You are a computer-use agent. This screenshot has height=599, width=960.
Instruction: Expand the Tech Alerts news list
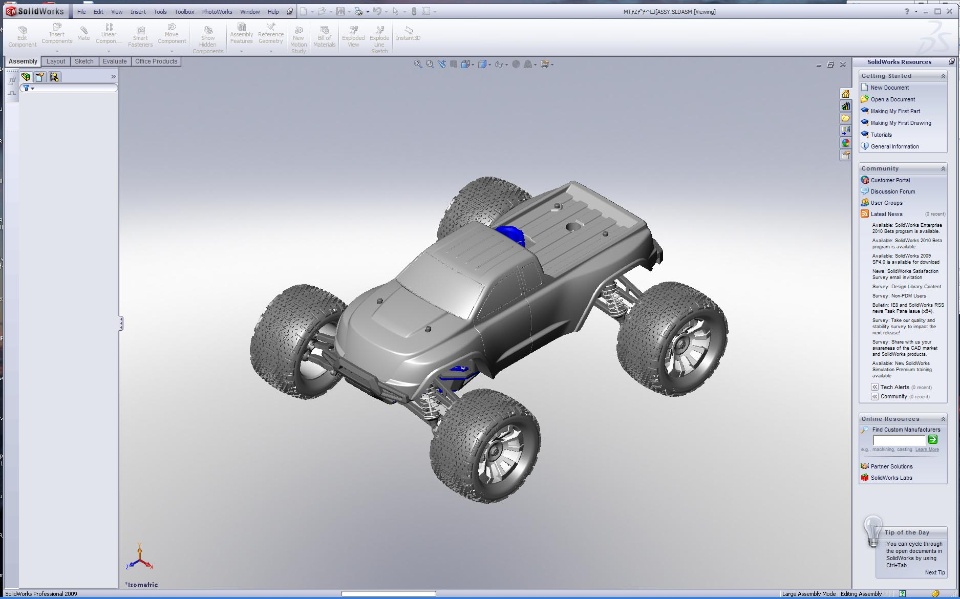pyautogui.click(x=875, y=387)
